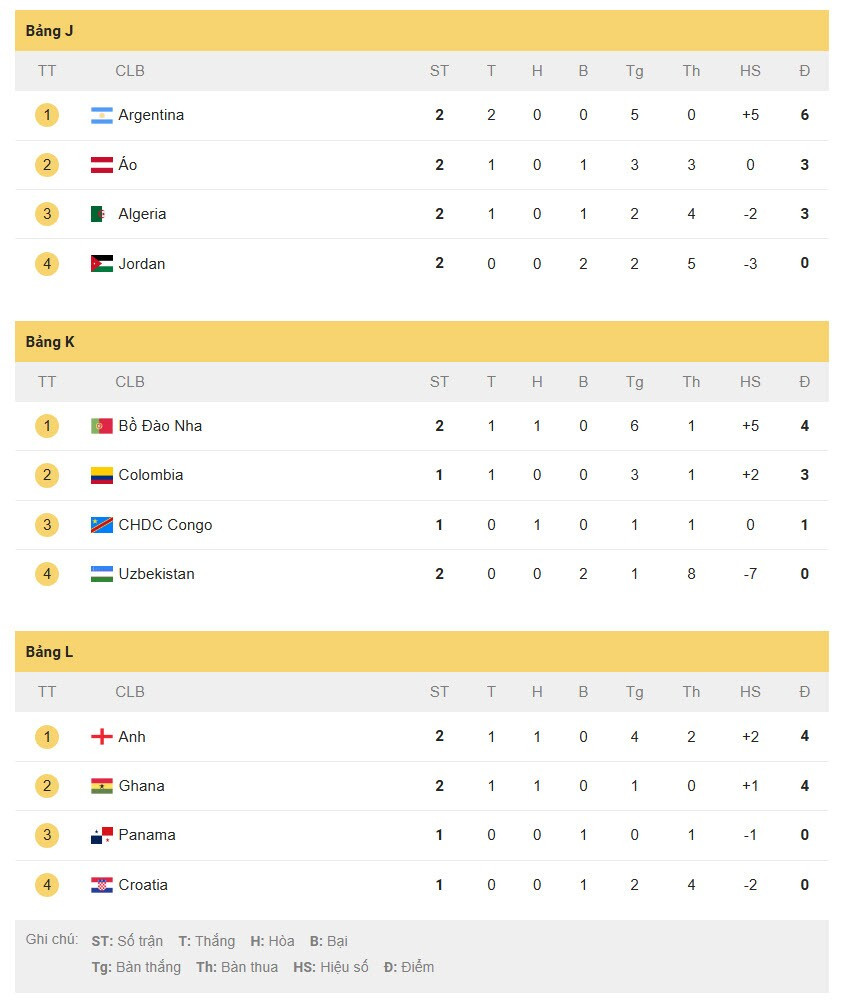The height and width of the screenshot is (1001, 844).
Task: Open the Croatia team link
Action: click(143, 885)
